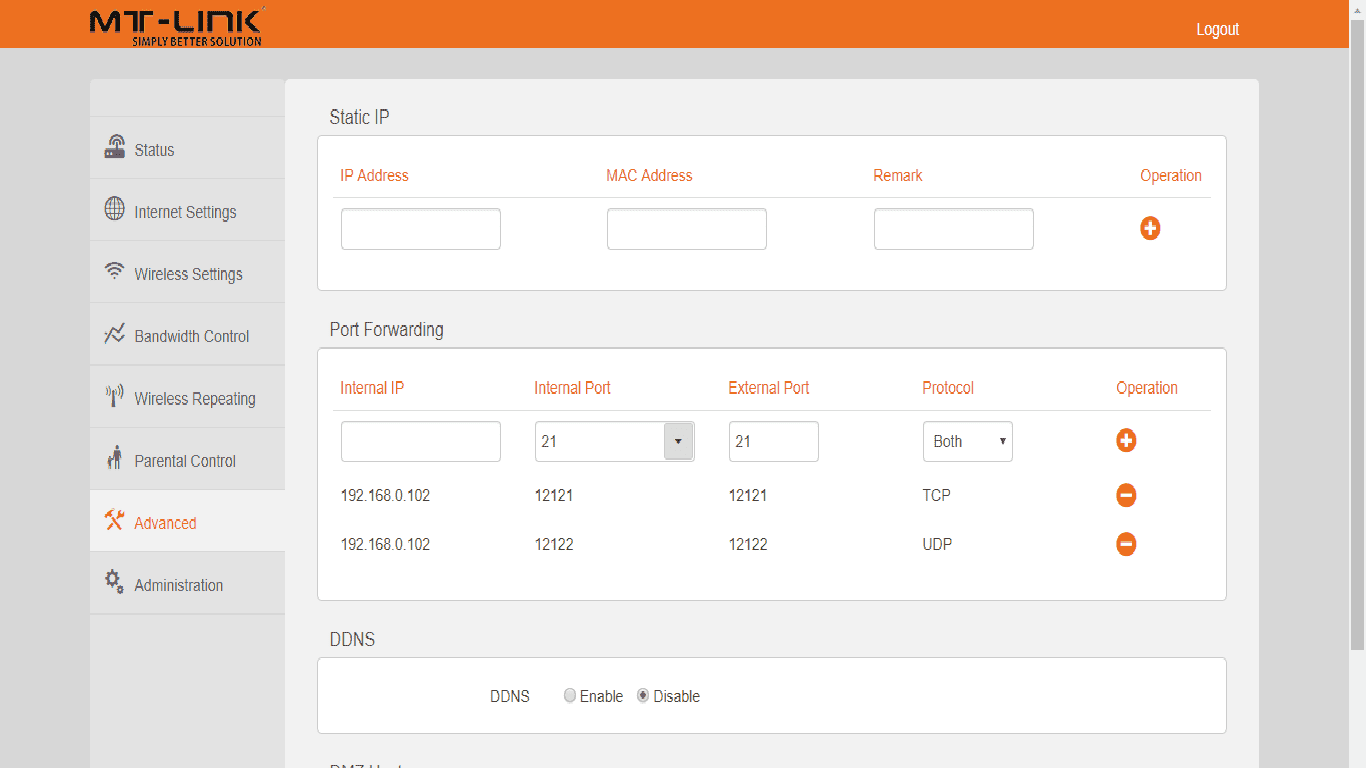Click the TCP protocol cell

(x=937, y=495)
